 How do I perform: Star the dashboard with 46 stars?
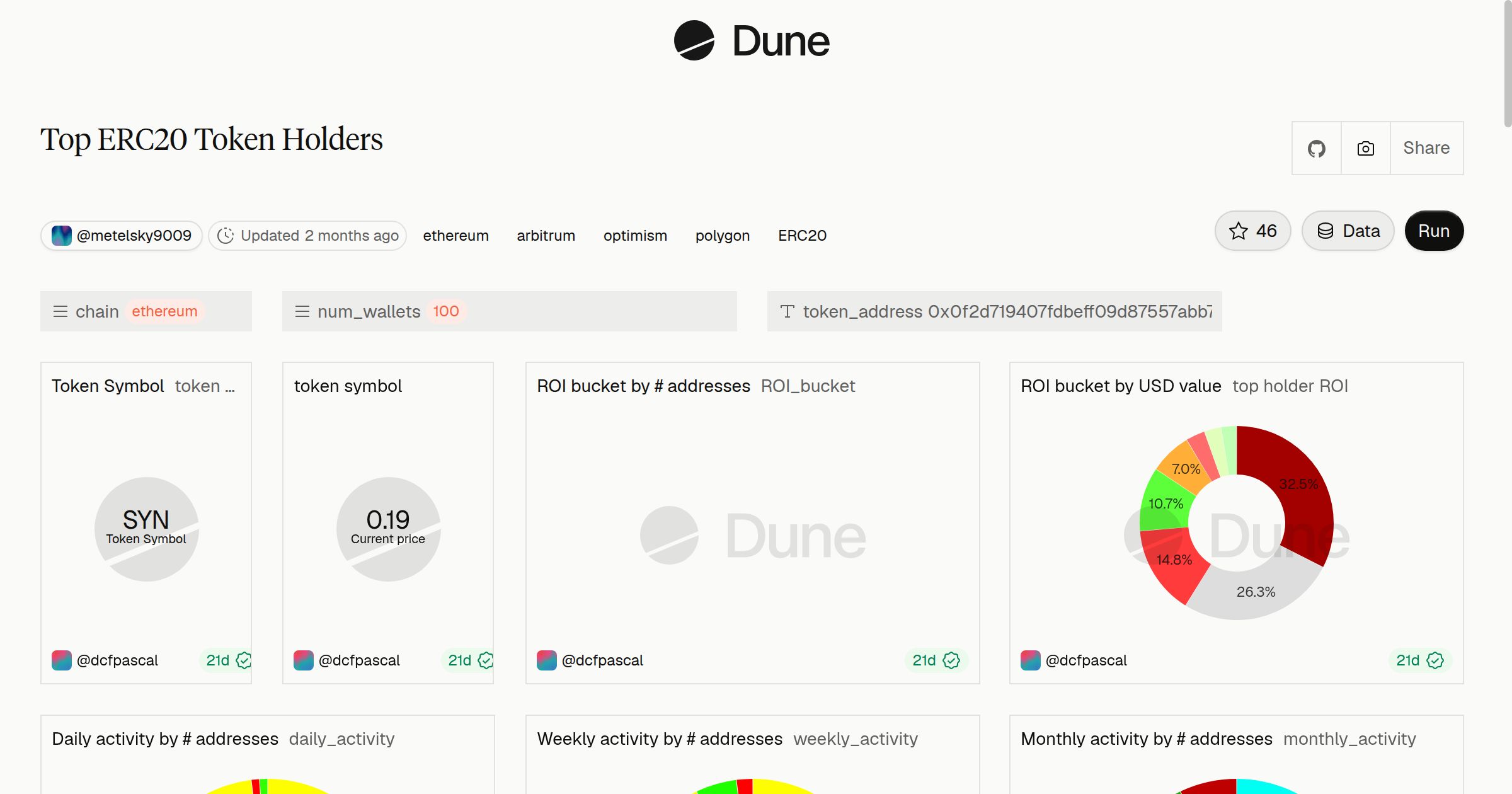1252,231
